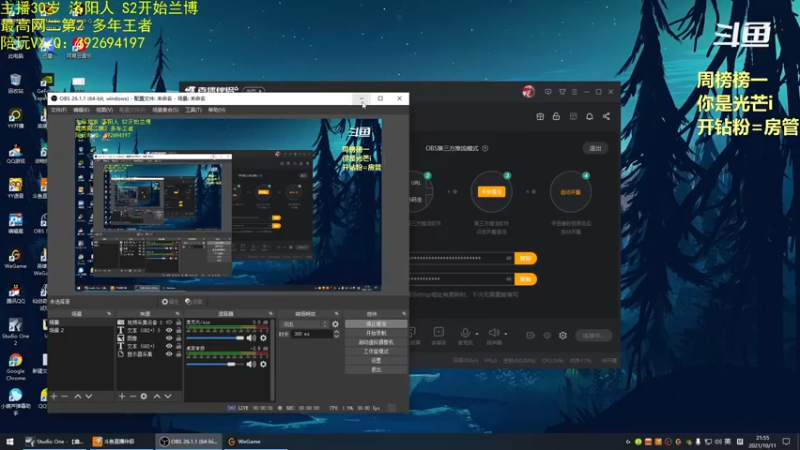Image resolution: width=800 pixels, height=450 pixels.
Task: Hide the 文本 (GDI+) 3 source
Action: [169, 330]
